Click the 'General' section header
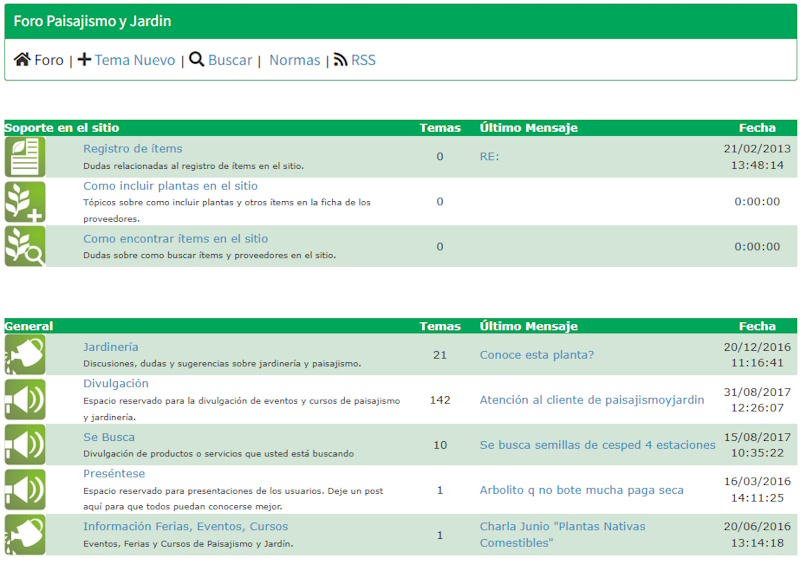 click(29, 326)
